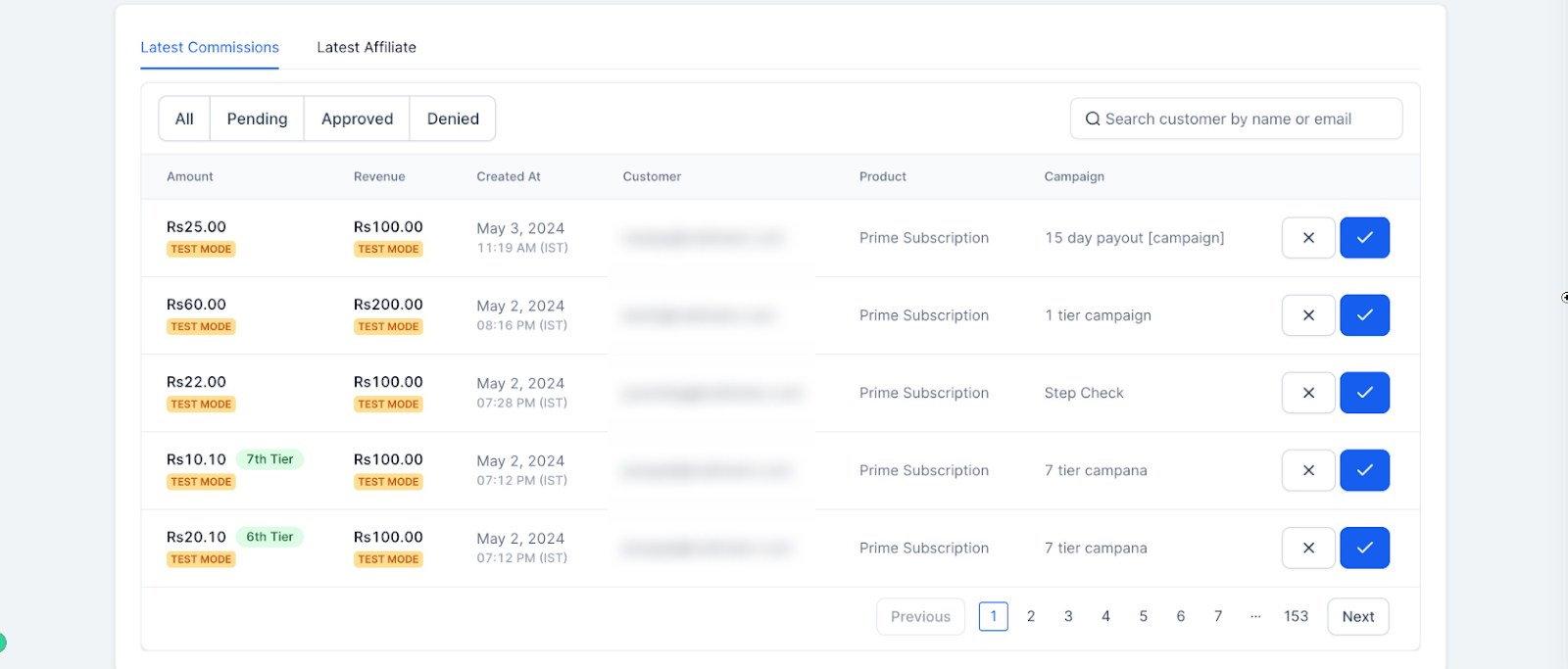1568x669 pixels.
Task: Jump to last page 153
Action: (x=1296, y=616)
